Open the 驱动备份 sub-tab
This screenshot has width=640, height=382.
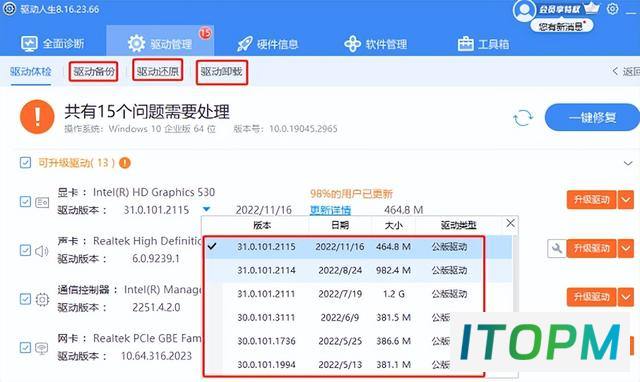click(x=93, y=72)
